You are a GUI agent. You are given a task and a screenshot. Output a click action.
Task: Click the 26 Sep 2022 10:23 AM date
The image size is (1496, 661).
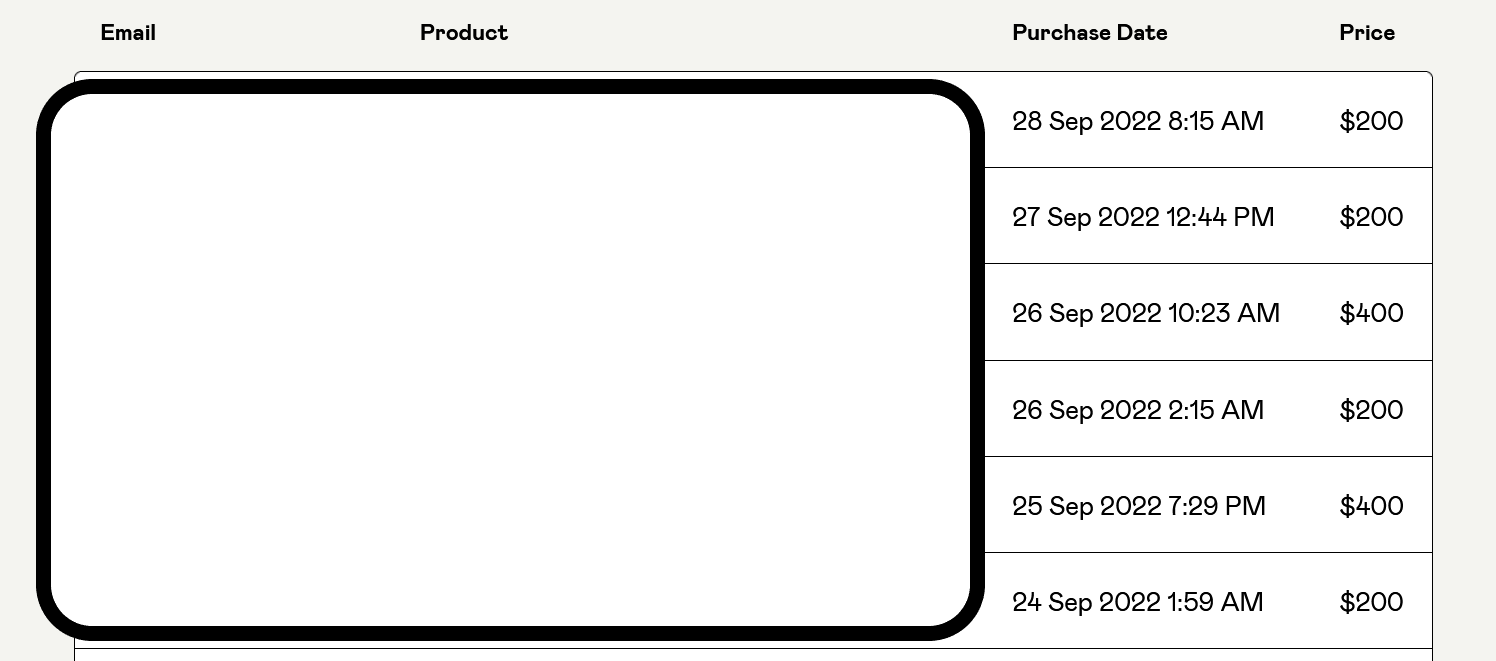point(1146,313)
